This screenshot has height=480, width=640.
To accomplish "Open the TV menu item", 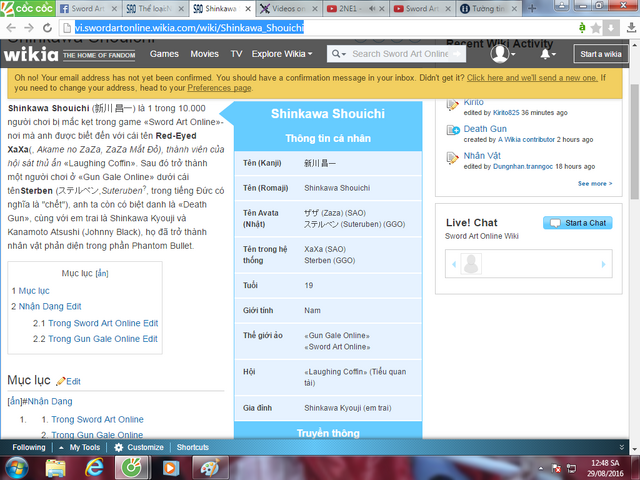I will [236, 54].
